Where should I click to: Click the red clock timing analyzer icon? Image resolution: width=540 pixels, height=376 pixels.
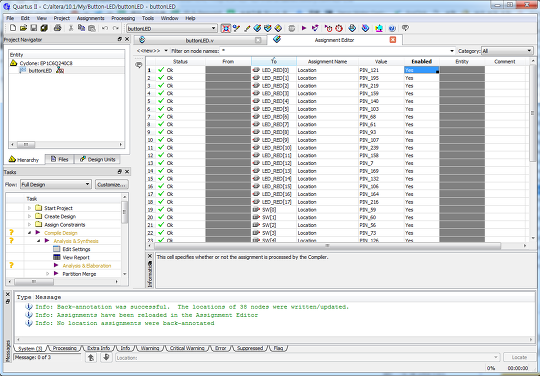[x=339, y=28]
